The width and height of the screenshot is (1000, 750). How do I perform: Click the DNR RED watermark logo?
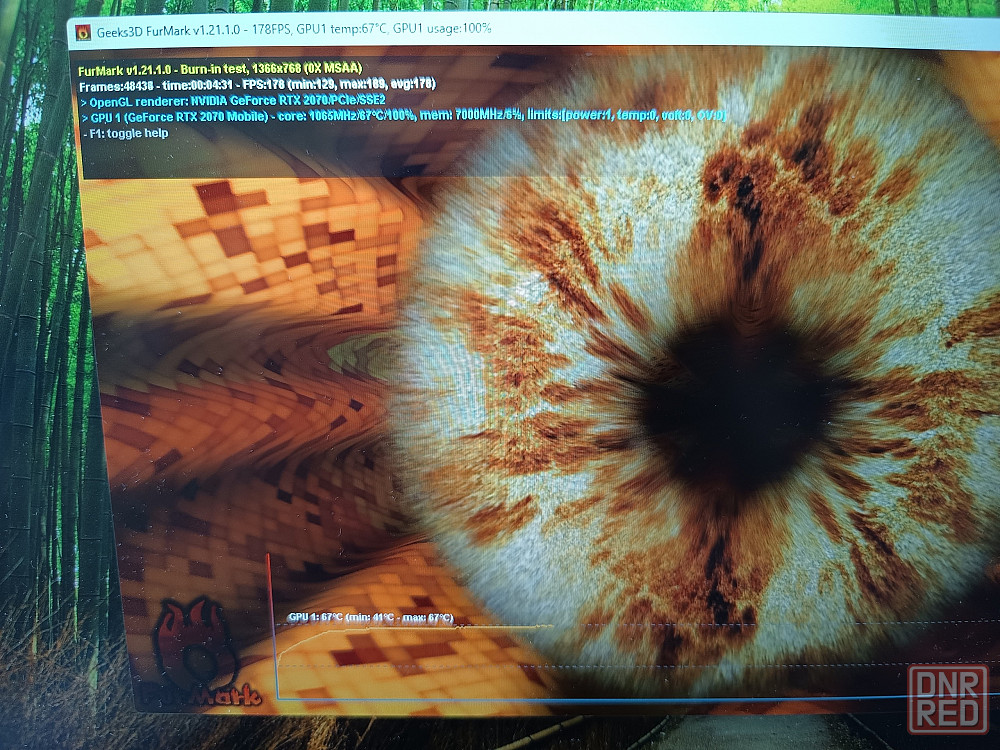[947, 699]
